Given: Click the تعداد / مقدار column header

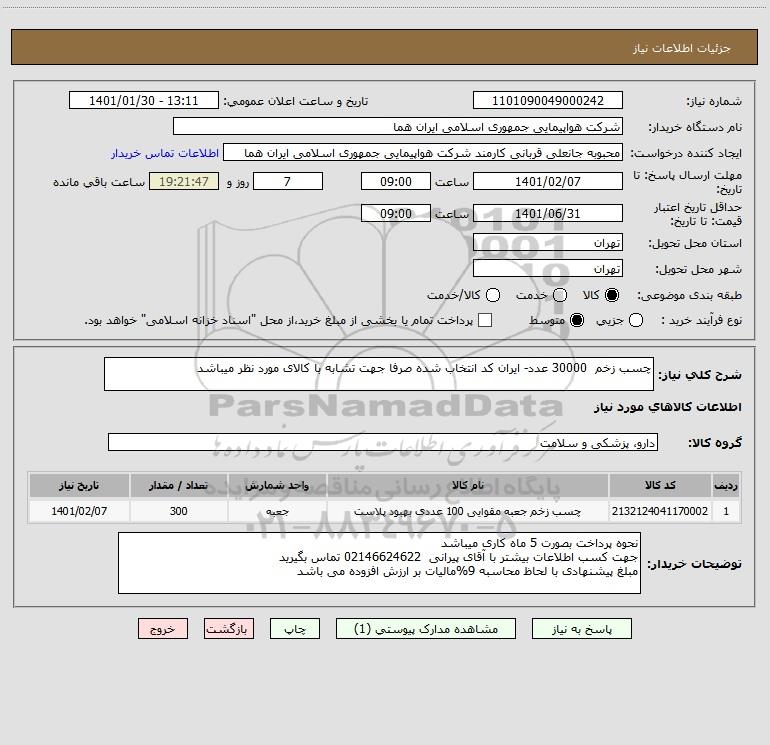Looking at the screenshot, I should click(x=178, y=486).
